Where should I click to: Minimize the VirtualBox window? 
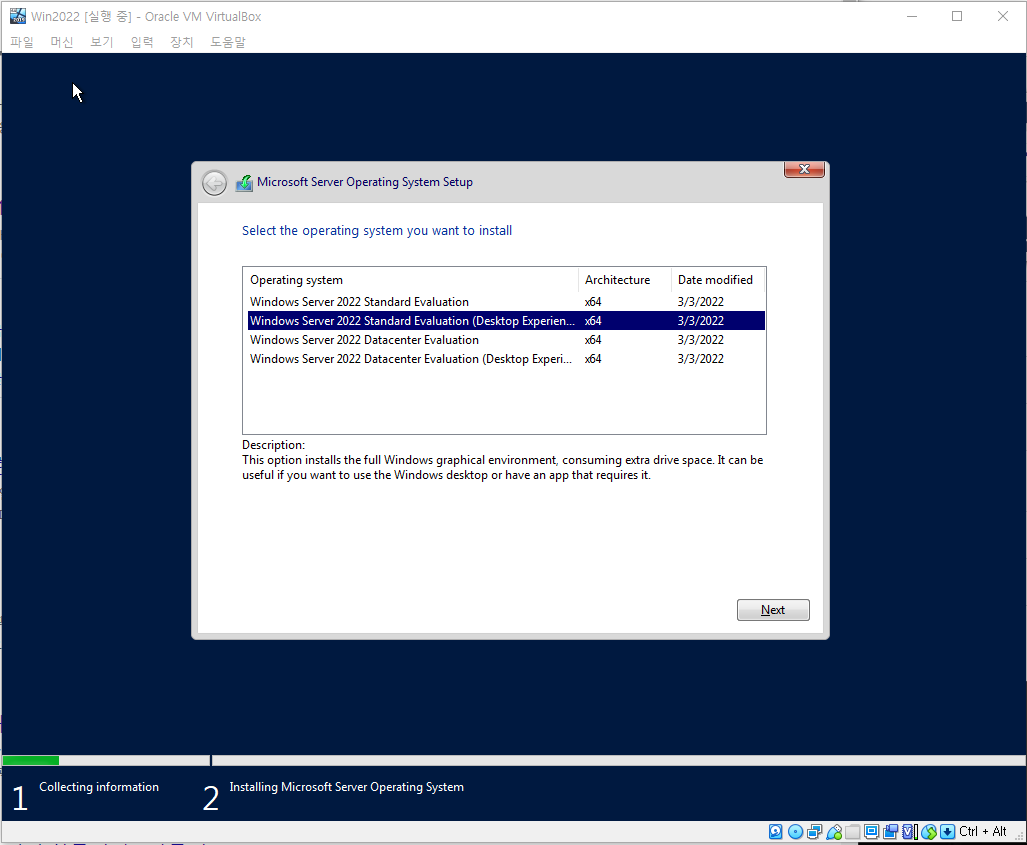tap(912, 16)
